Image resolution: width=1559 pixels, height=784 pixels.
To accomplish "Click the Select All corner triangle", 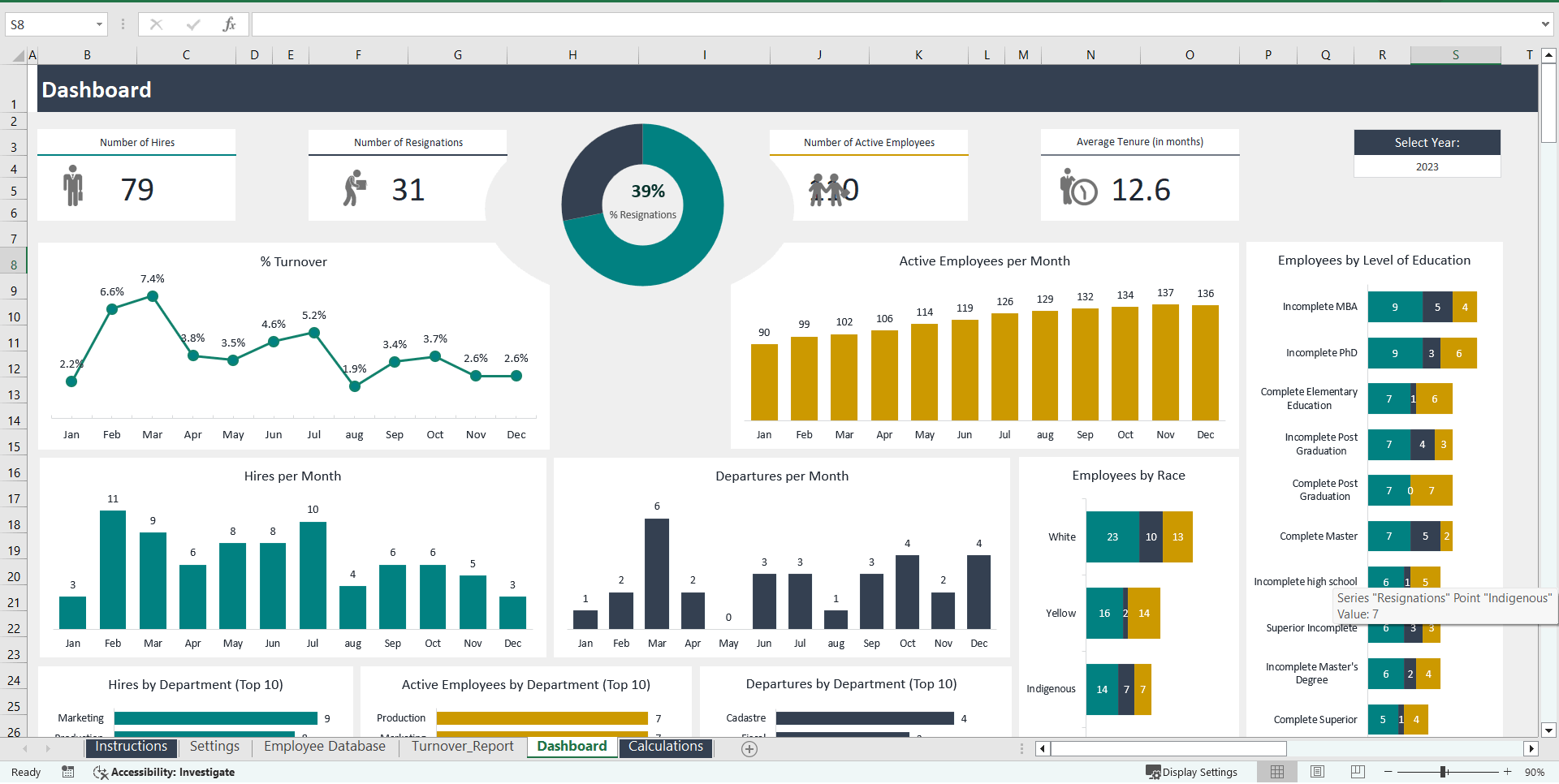I will [x=19, y=56].
